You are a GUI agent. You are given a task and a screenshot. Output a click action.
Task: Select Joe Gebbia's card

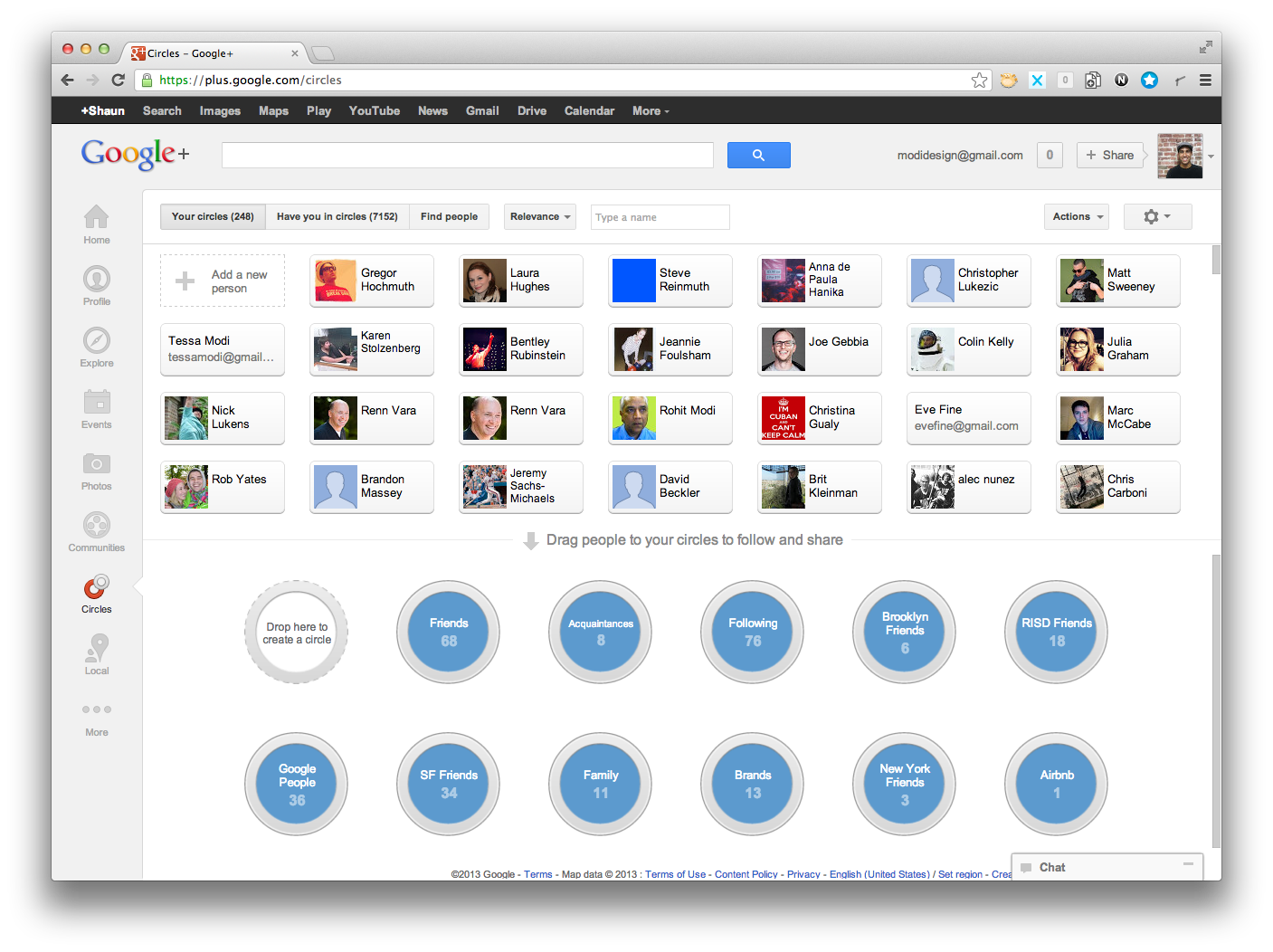820,349
